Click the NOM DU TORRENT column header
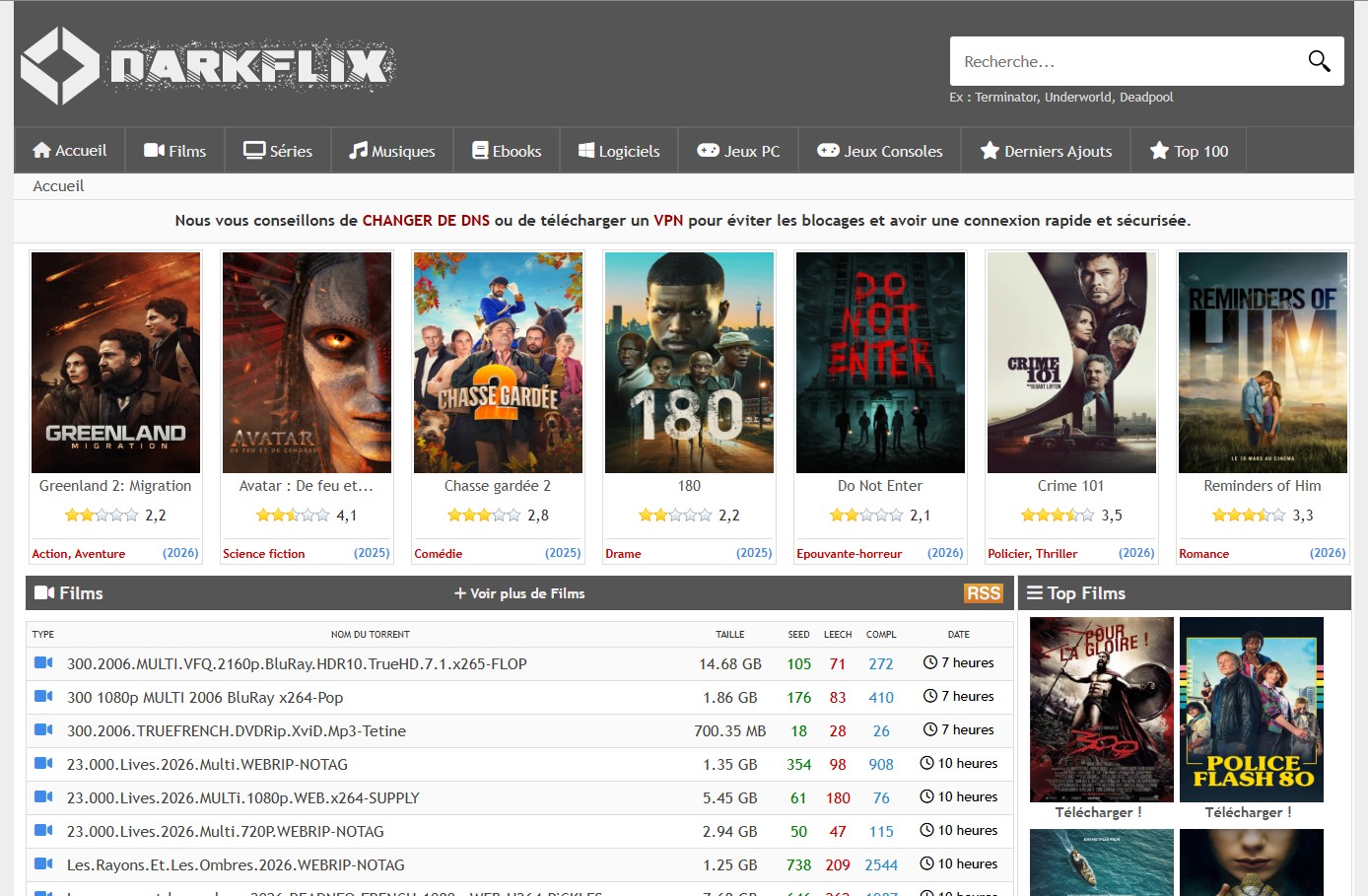The height and width of the screenshot is (896, 1368). pos(371,635)
